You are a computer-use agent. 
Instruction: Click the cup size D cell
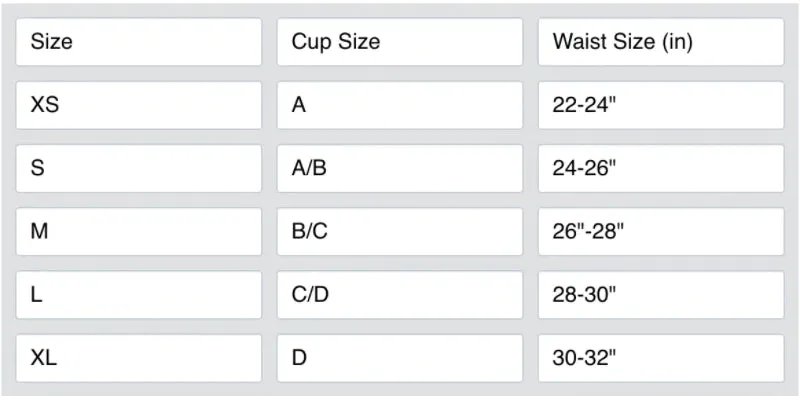click(x=399, y=358)
